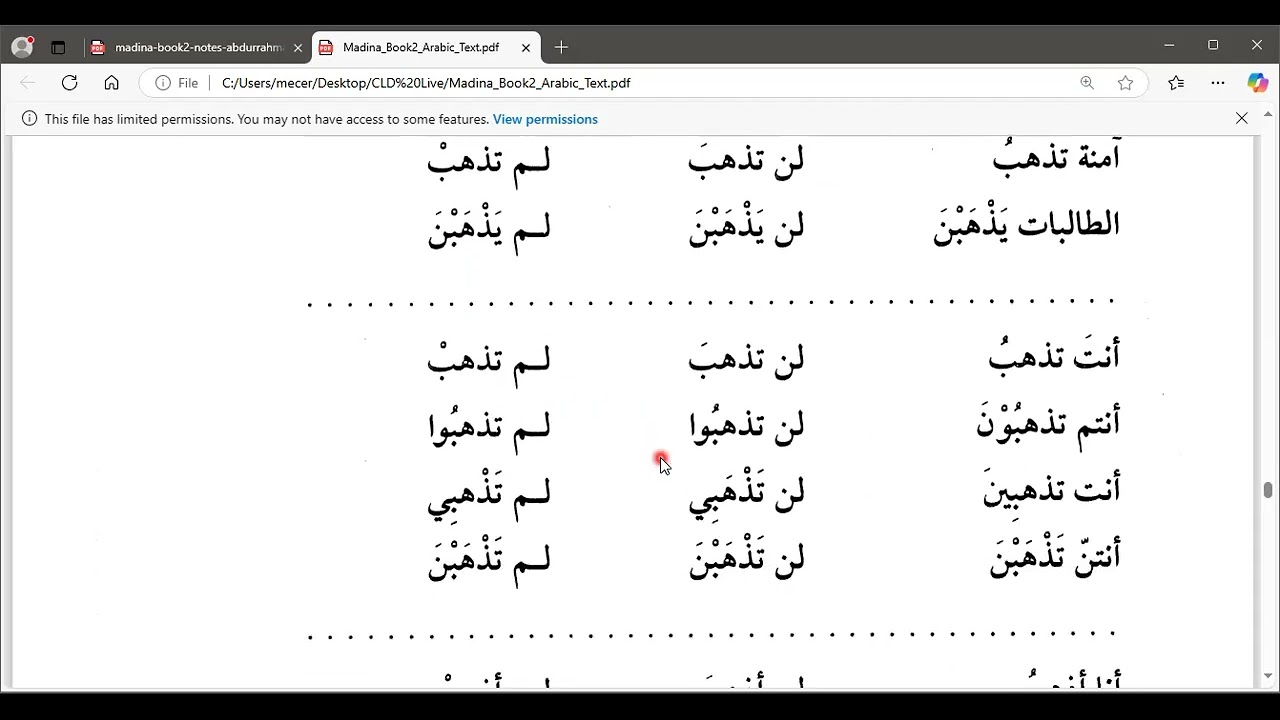Launch the Copilot sidebar icon

1257,83
